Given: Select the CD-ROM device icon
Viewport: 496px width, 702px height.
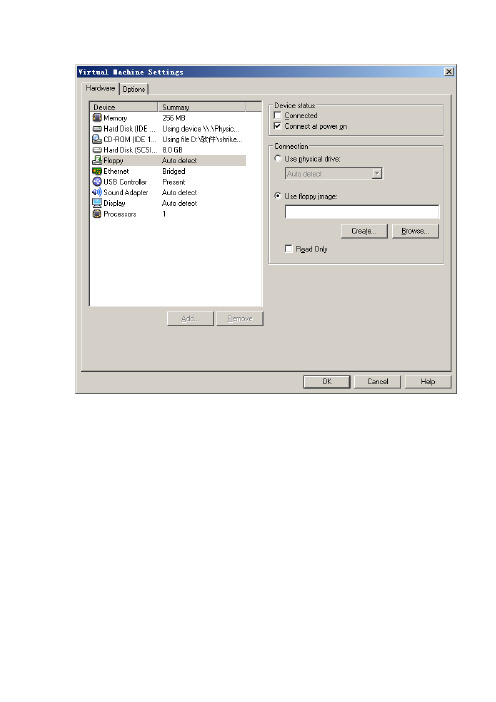Looking at the screenshot, I should [97, 139].
